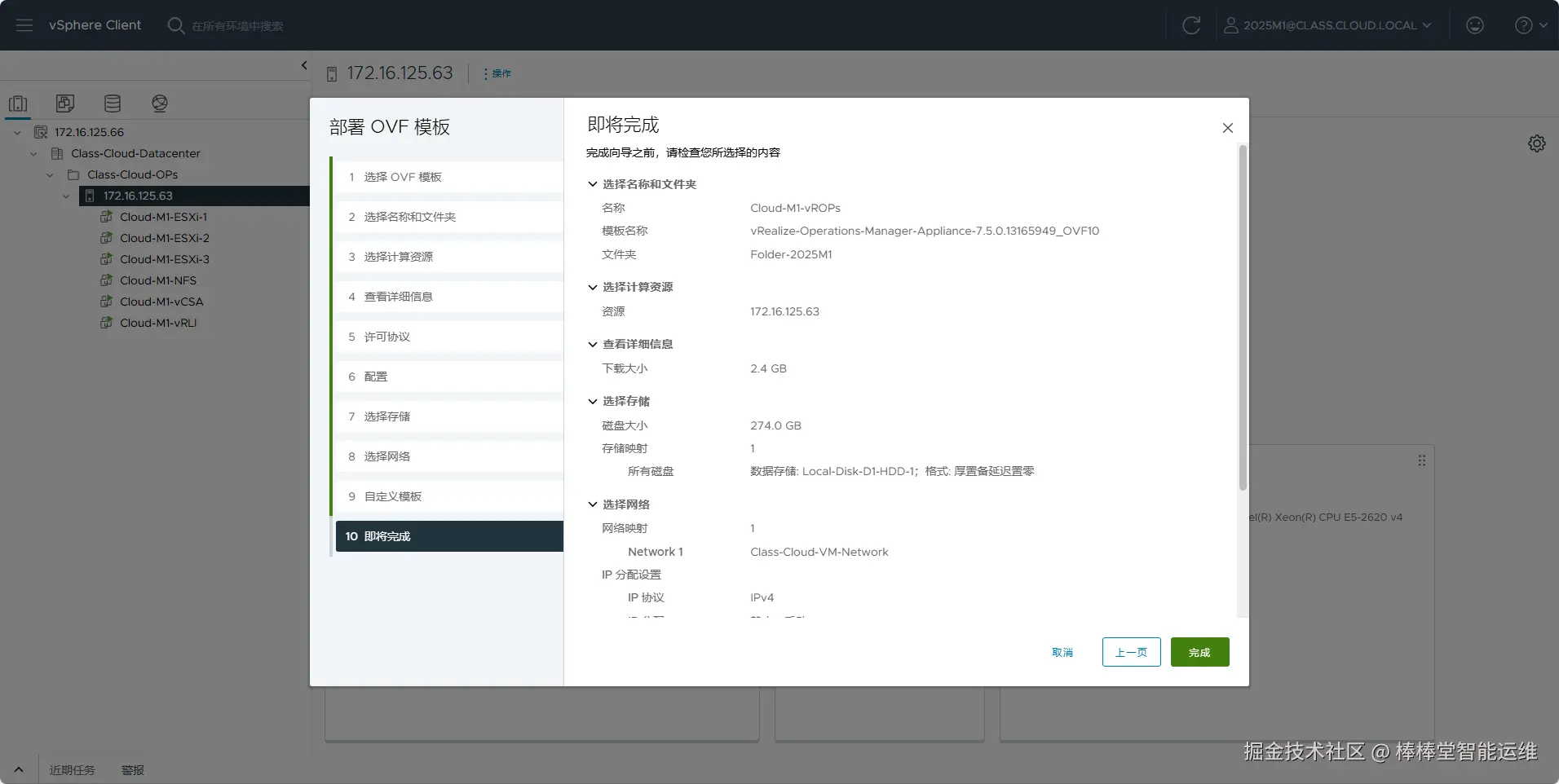The height and width of the screenshot is (784, 1559).
Task: Click the Class-Cloud-Datacenter datacenter icon
Action: click(x=57, y=153)
